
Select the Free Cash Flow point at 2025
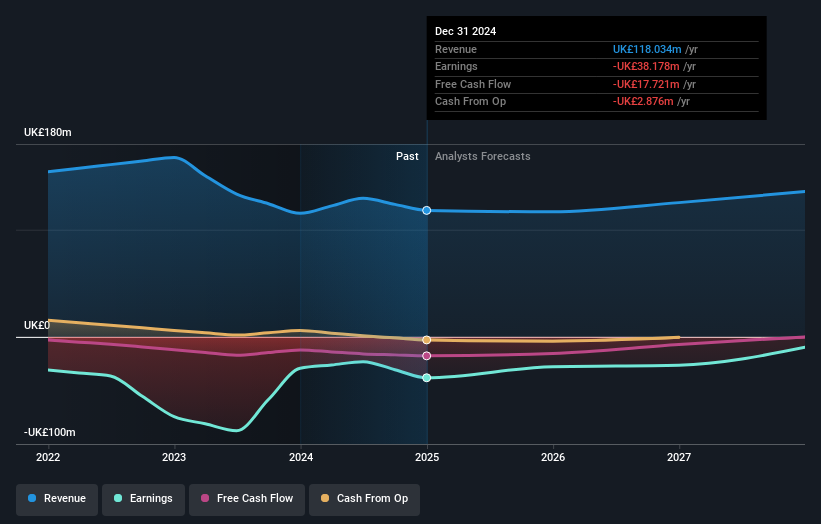click(x=427, y=356)
